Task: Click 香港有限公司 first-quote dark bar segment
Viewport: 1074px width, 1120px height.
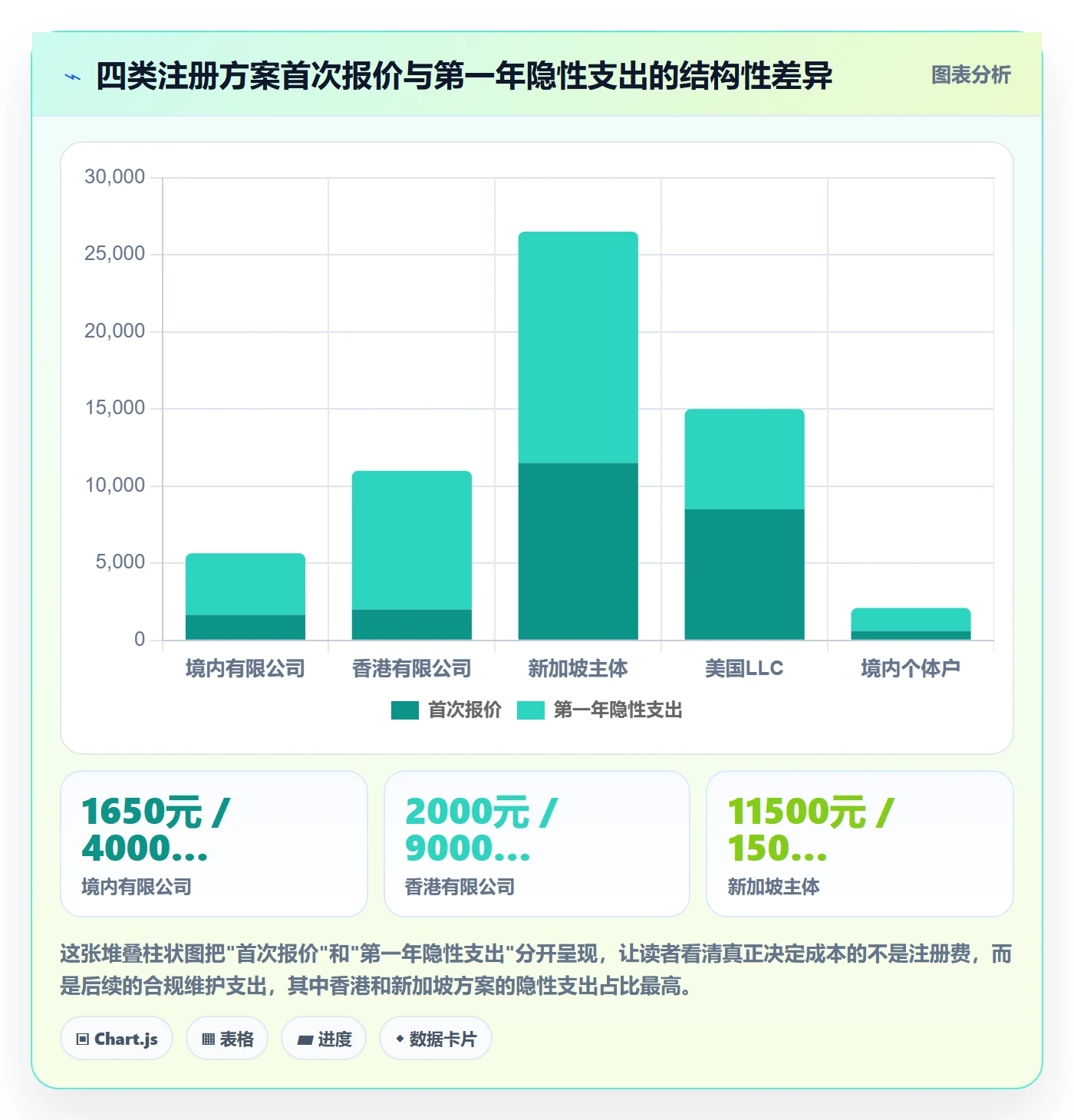Action: tap(412, 624)
